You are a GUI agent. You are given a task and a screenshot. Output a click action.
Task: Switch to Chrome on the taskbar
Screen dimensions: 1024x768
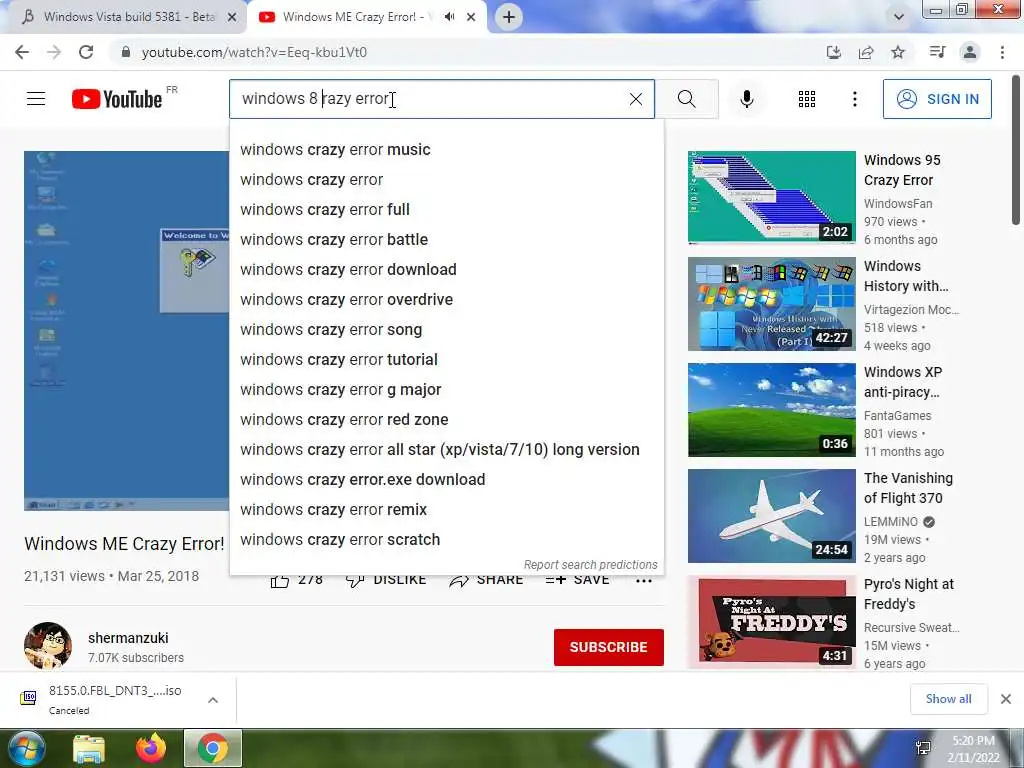point(213,748)
